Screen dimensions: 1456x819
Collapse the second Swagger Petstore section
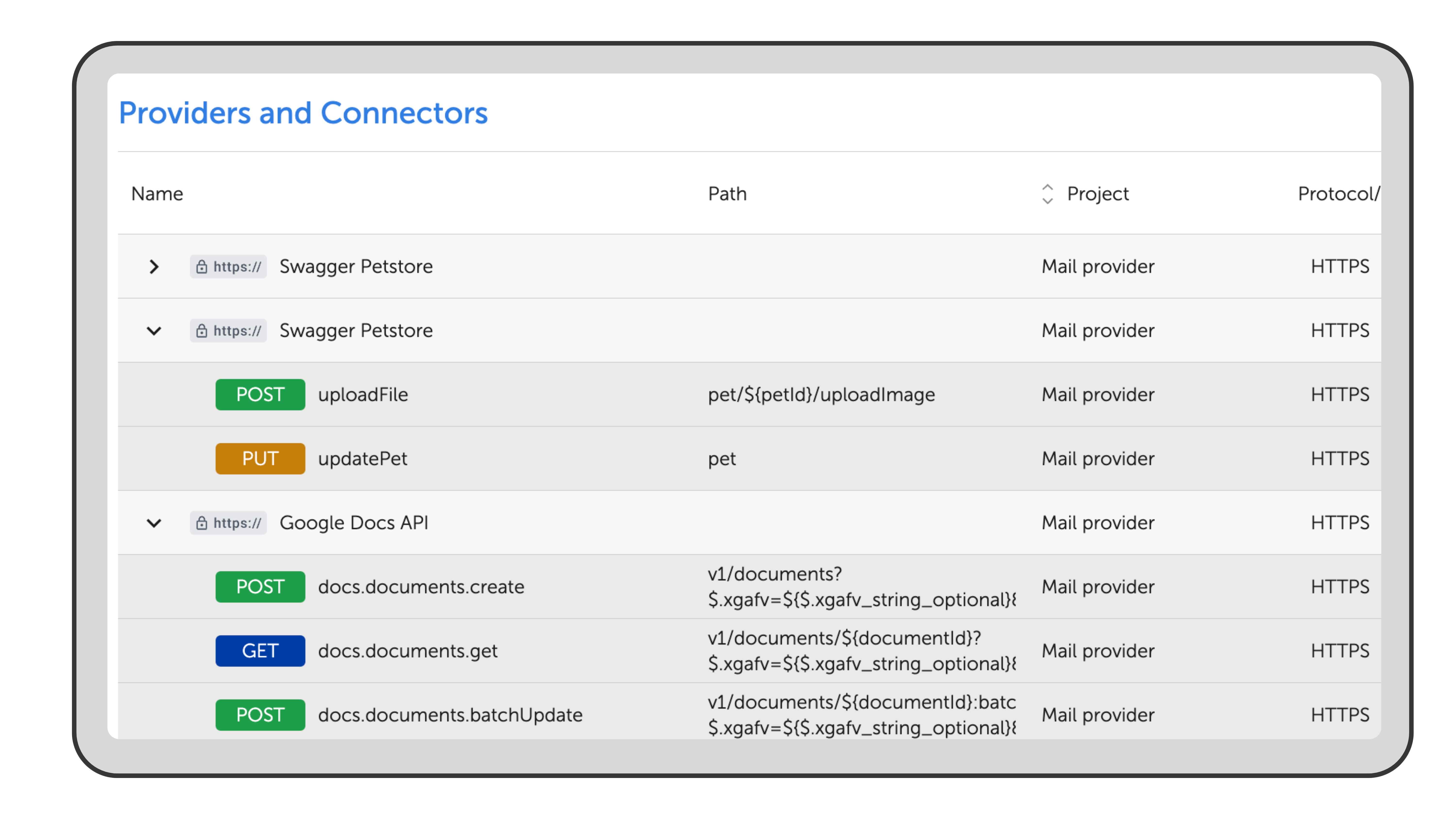tap(154, 331)
